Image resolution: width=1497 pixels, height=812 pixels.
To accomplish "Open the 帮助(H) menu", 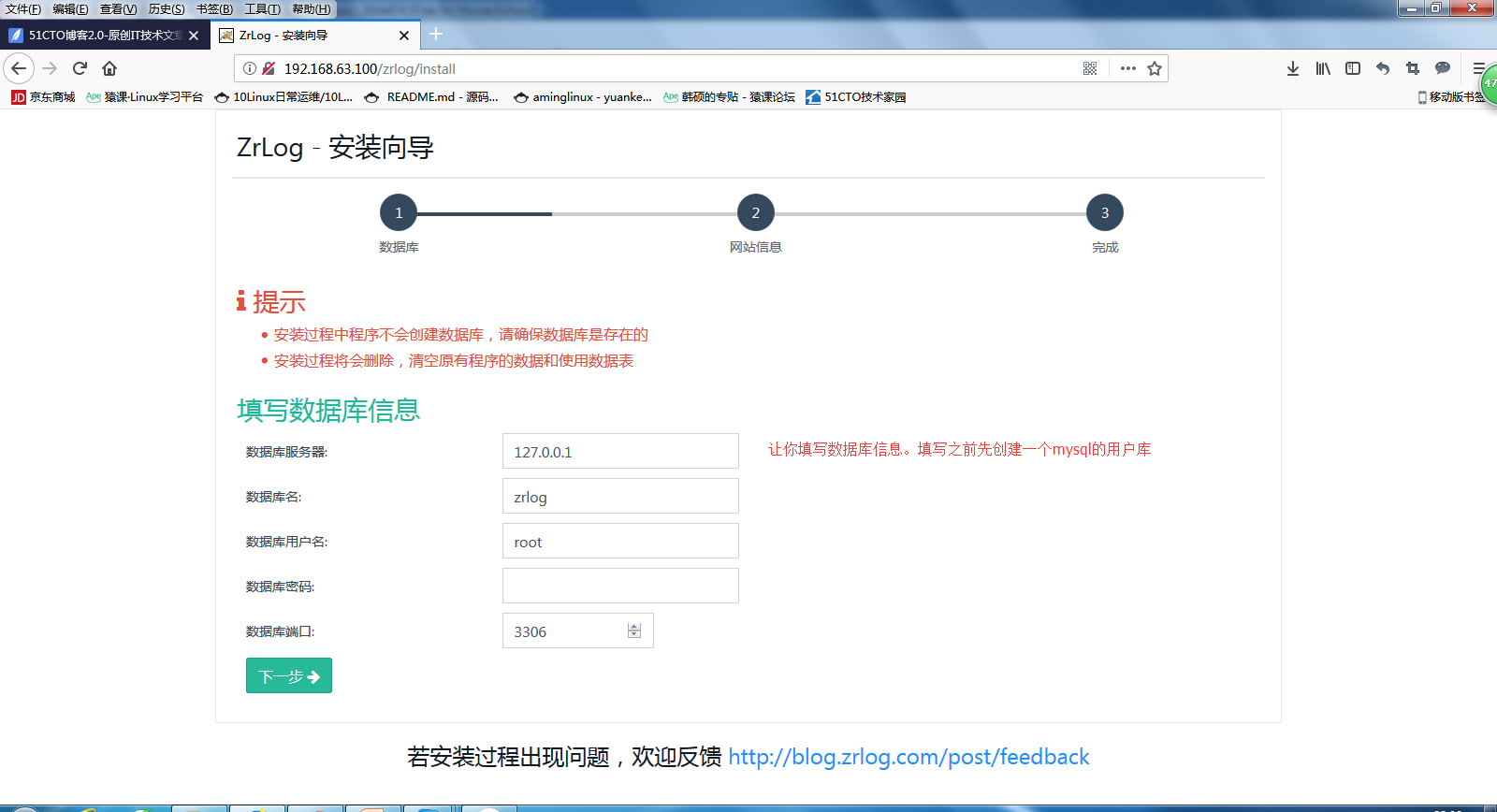I will (x=312, y=9).
